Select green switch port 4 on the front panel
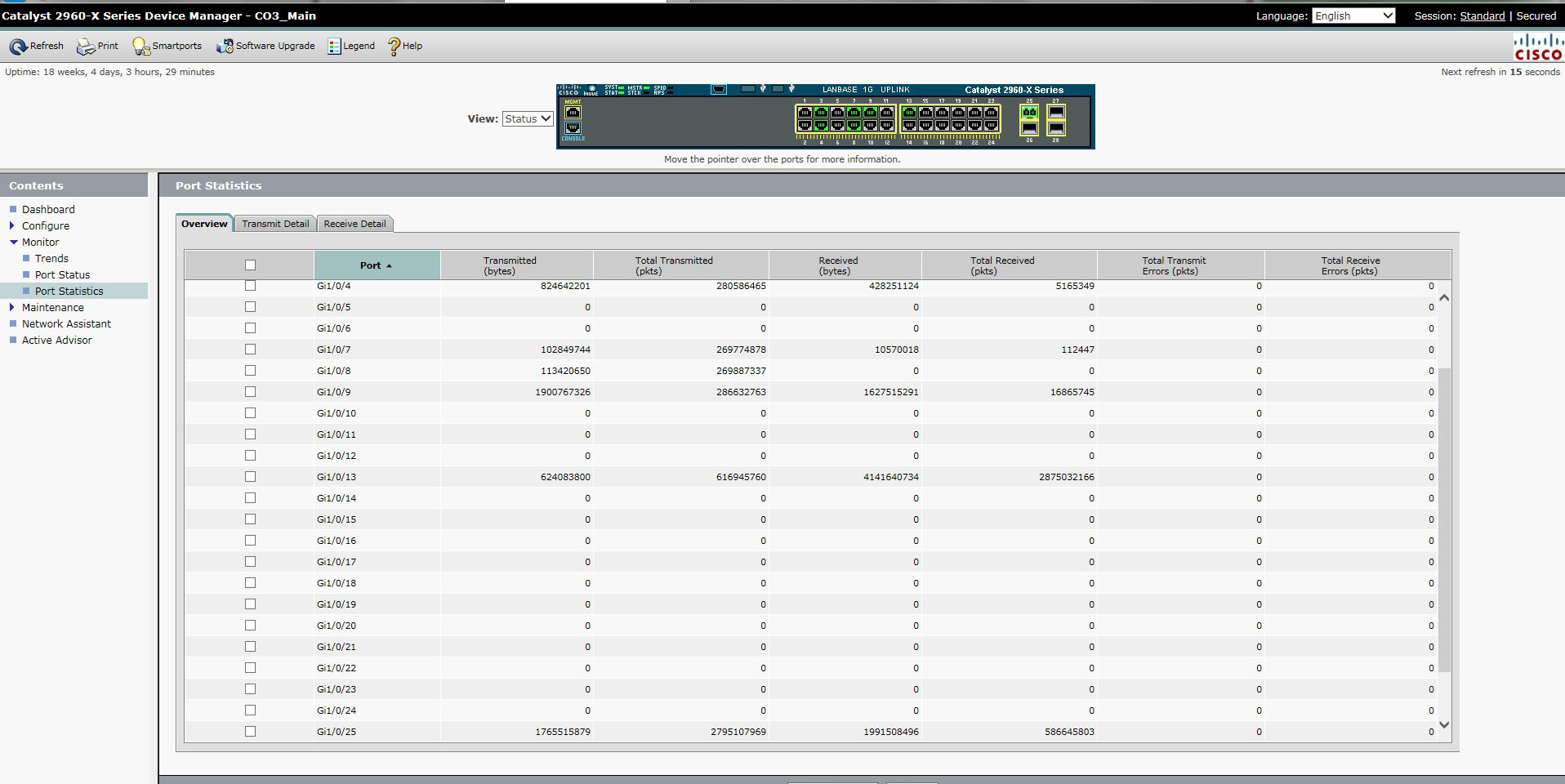Screen dimensions: 1565x784 821,125
